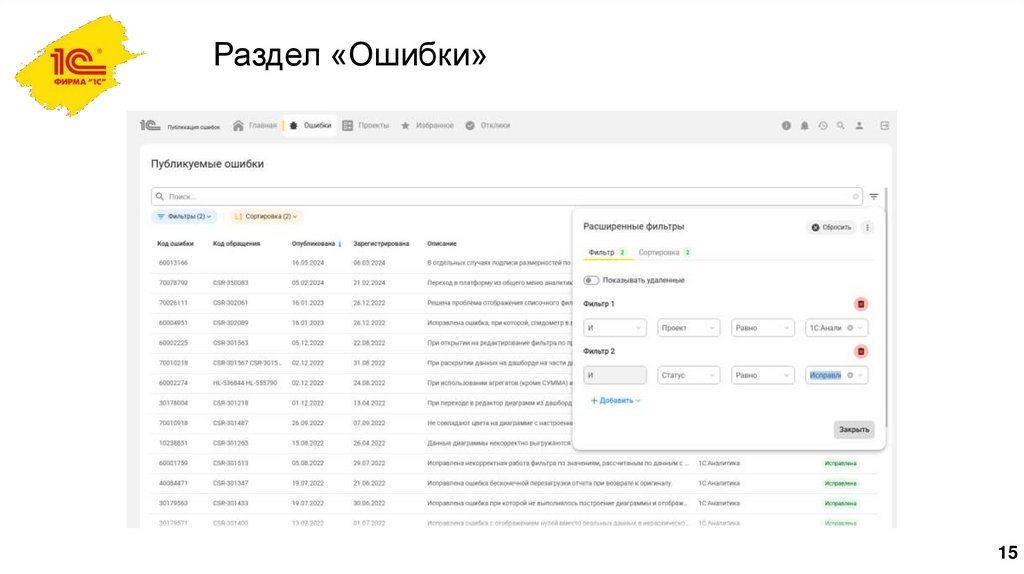Select error code 70078792
Image resolution: width=1024 pixels, height=574 pixels.
pyautogui.click(x=173, y=283)
